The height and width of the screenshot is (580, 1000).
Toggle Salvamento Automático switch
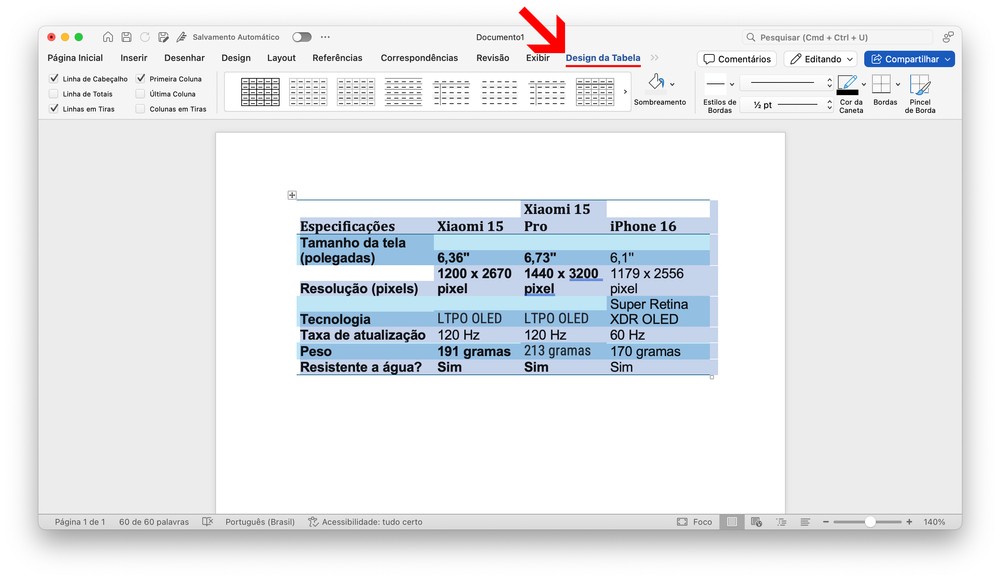coord(302,37)
